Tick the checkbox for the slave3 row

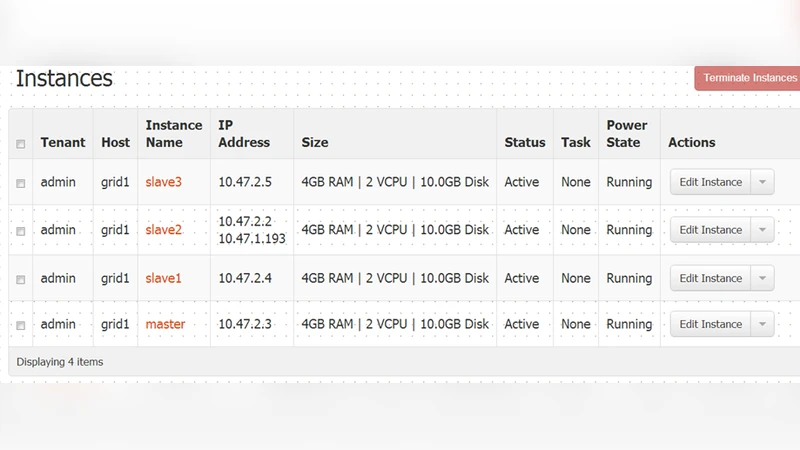pos(21,183)
